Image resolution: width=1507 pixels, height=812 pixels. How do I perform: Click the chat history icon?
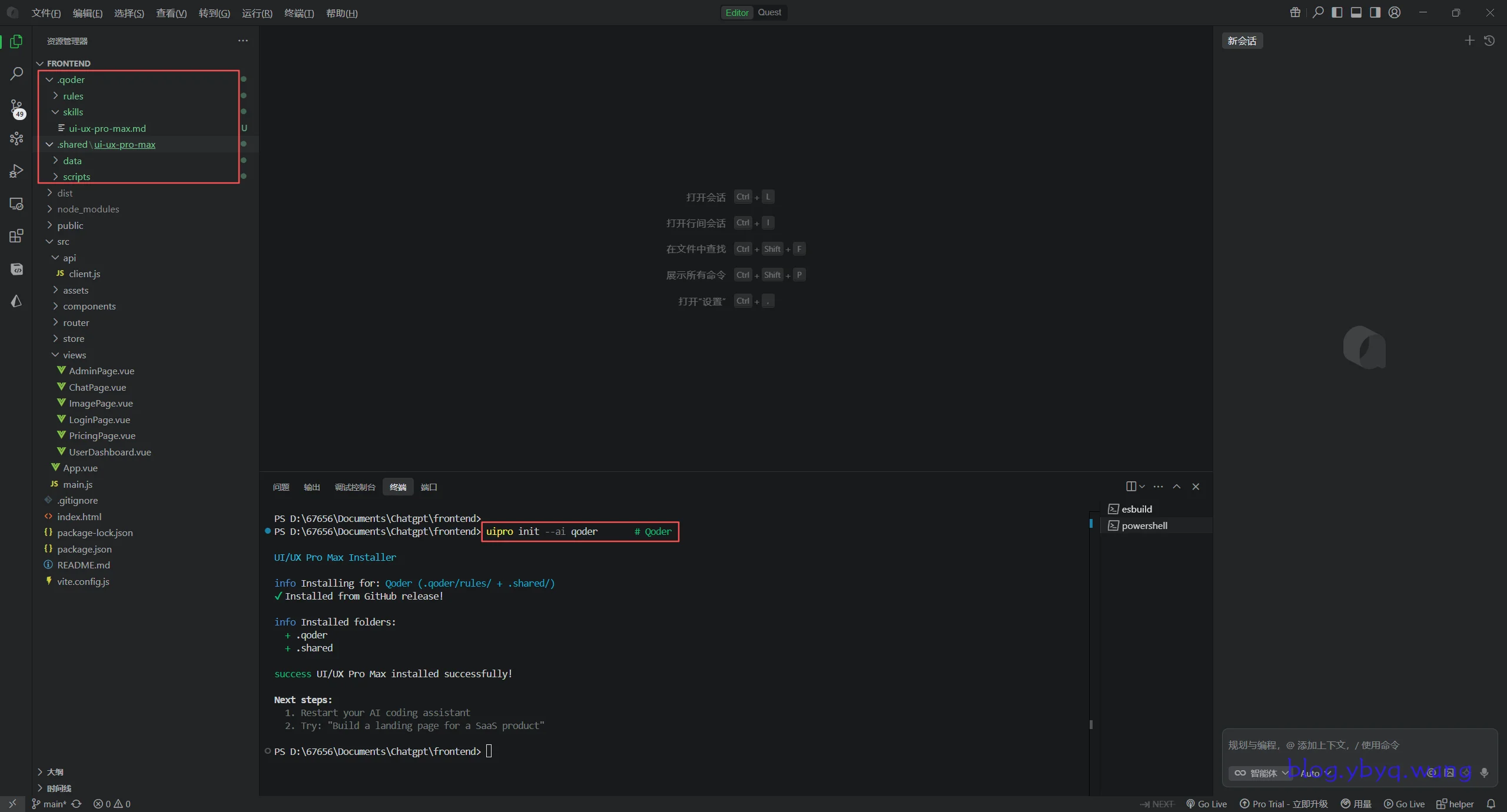click(1489, 41)
